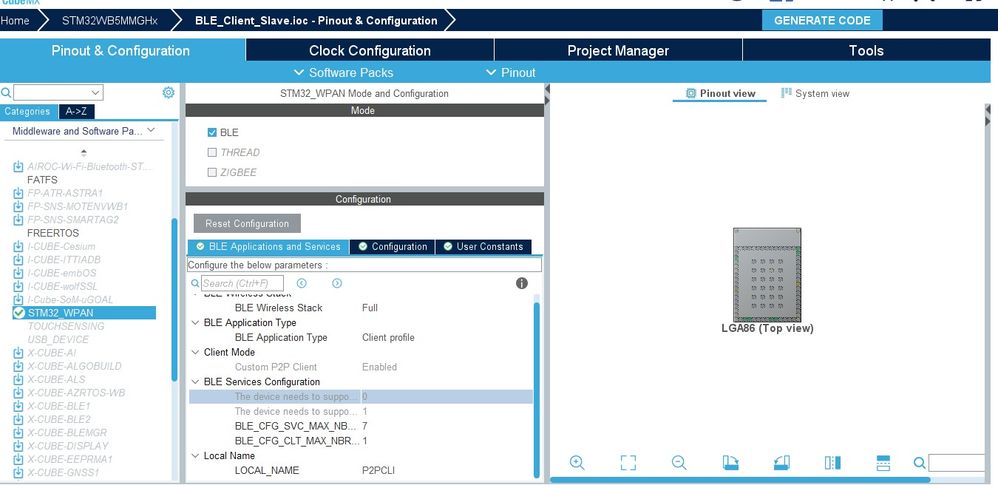Image resolution: width=998 pixels, height=488 pixels.
Task: Open the Tools tab
Action: coord(866,50)
